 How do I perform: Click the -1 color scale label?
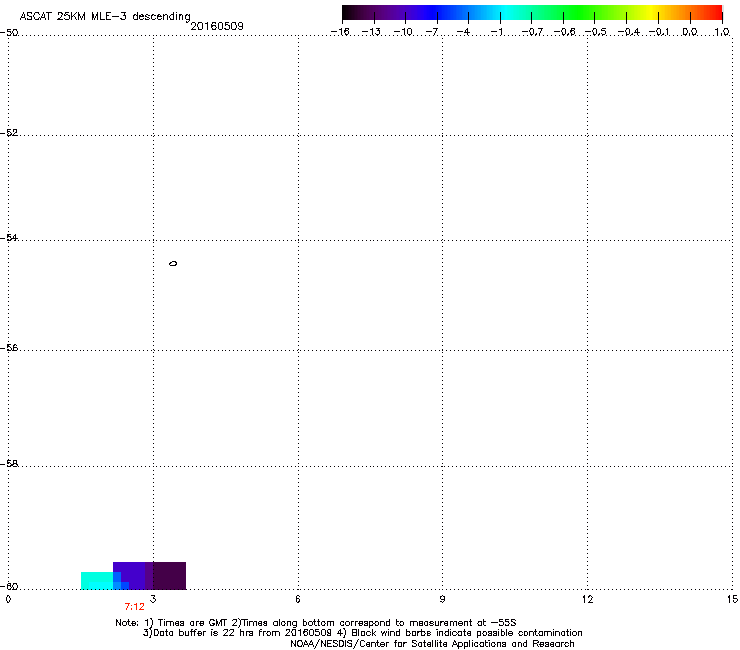pos(496,32)
